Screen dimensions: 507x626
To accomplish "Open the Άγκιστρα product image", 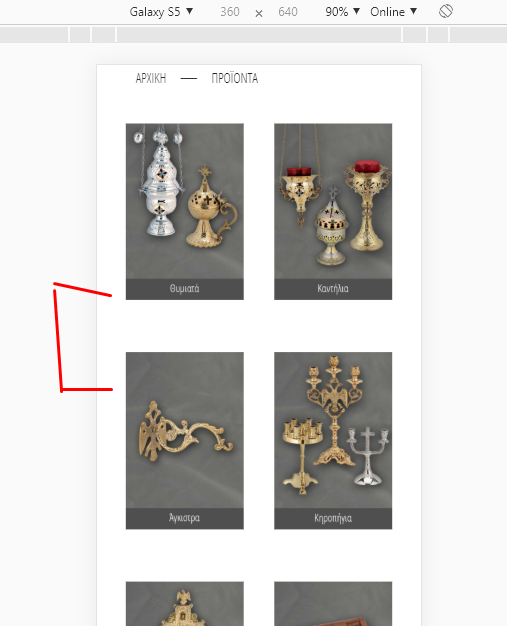I will (x=185, y=430).
